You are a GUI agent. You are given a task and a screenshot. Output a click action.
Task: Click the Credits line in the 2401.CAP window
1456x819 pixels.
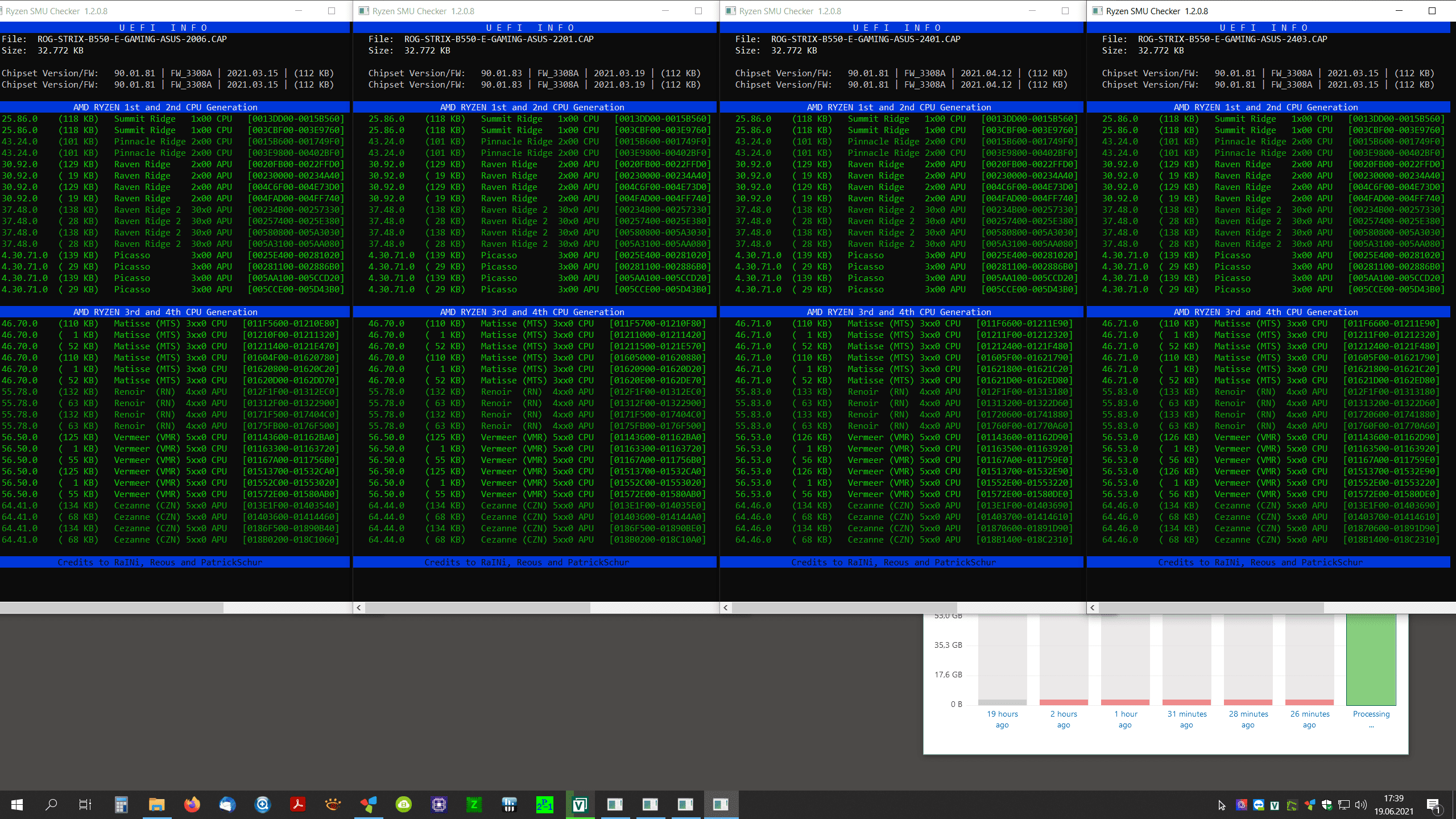894,562
